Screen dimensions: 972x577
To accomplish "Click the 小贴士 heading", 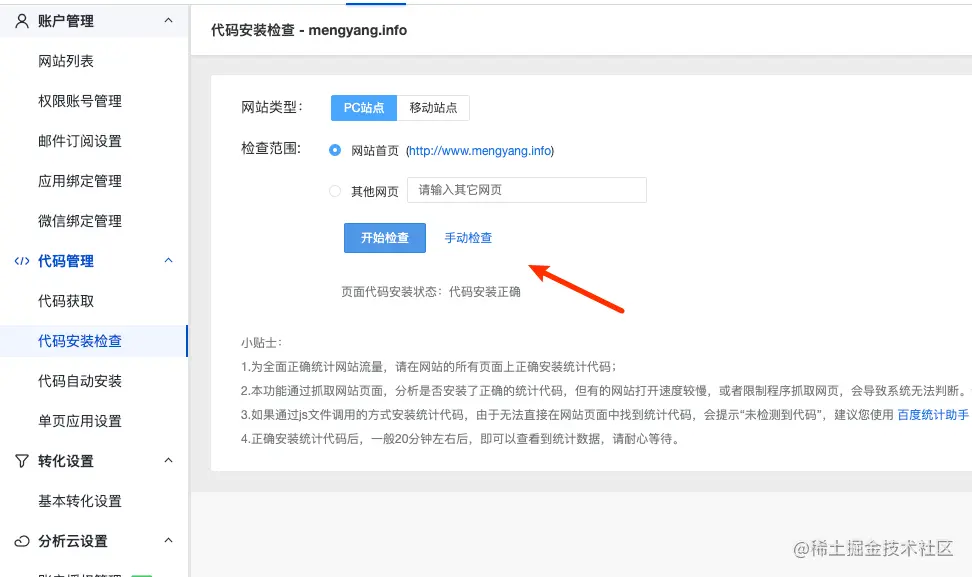I will 261,343.
